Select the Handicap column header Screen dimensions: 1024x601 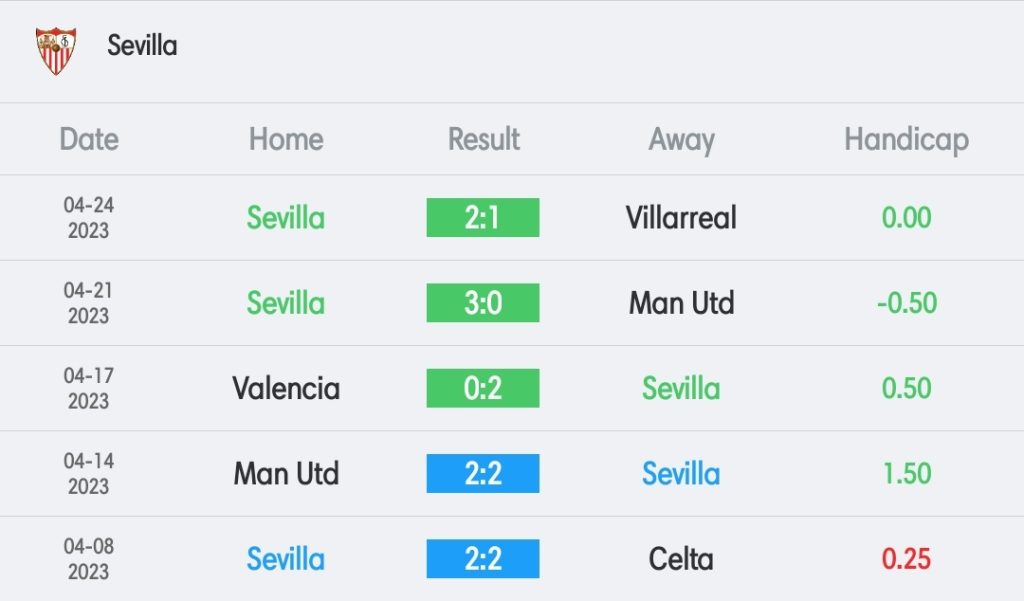[x=906, y=140]
